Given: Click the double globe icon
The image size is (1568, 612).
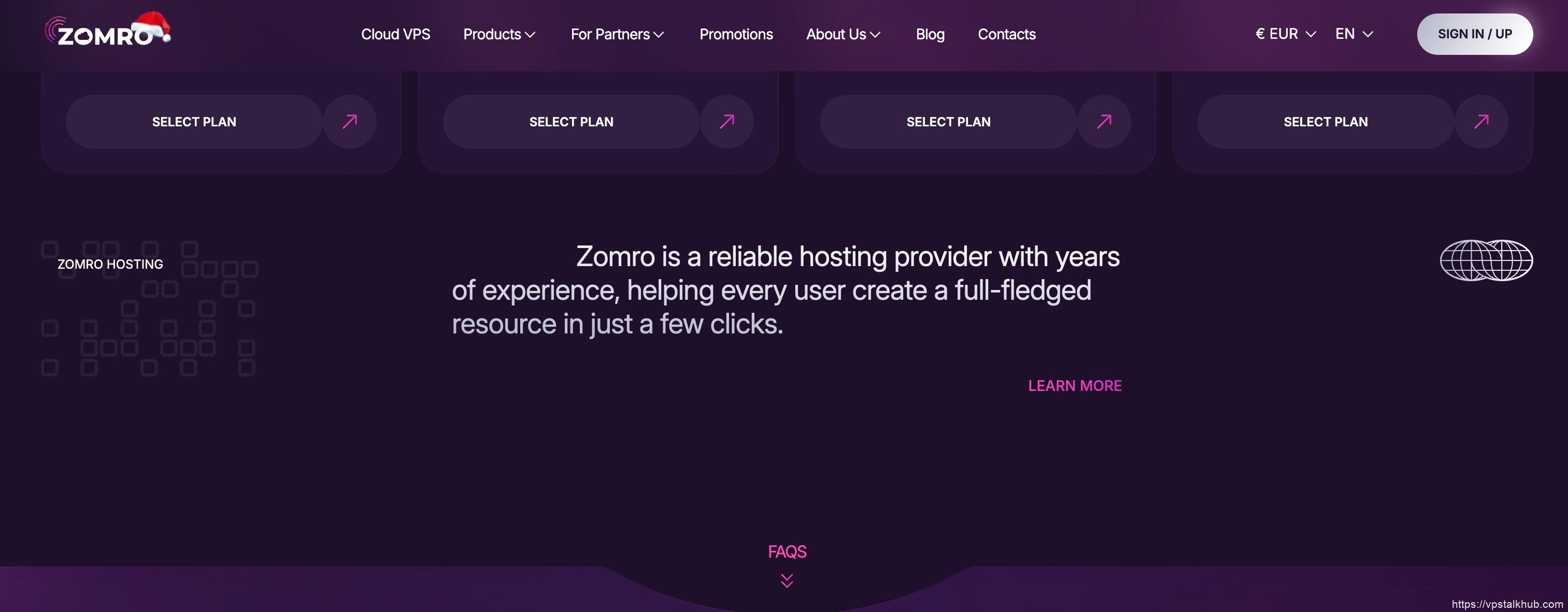Looking at the screenshot, I should click(x=1486, y=260).
